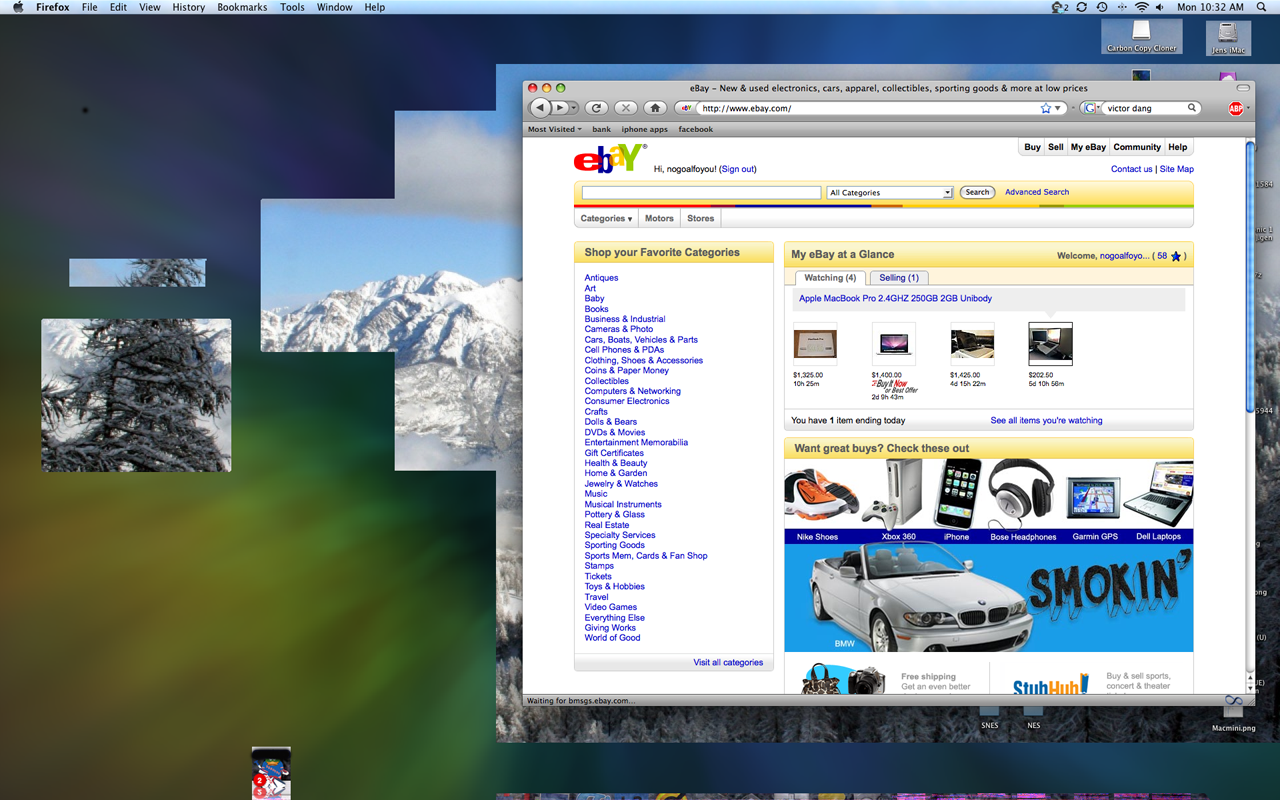Open the $1,325.00 watched item thumbnail
Viewport: 1280px width, 800px height.
[815, 344]
